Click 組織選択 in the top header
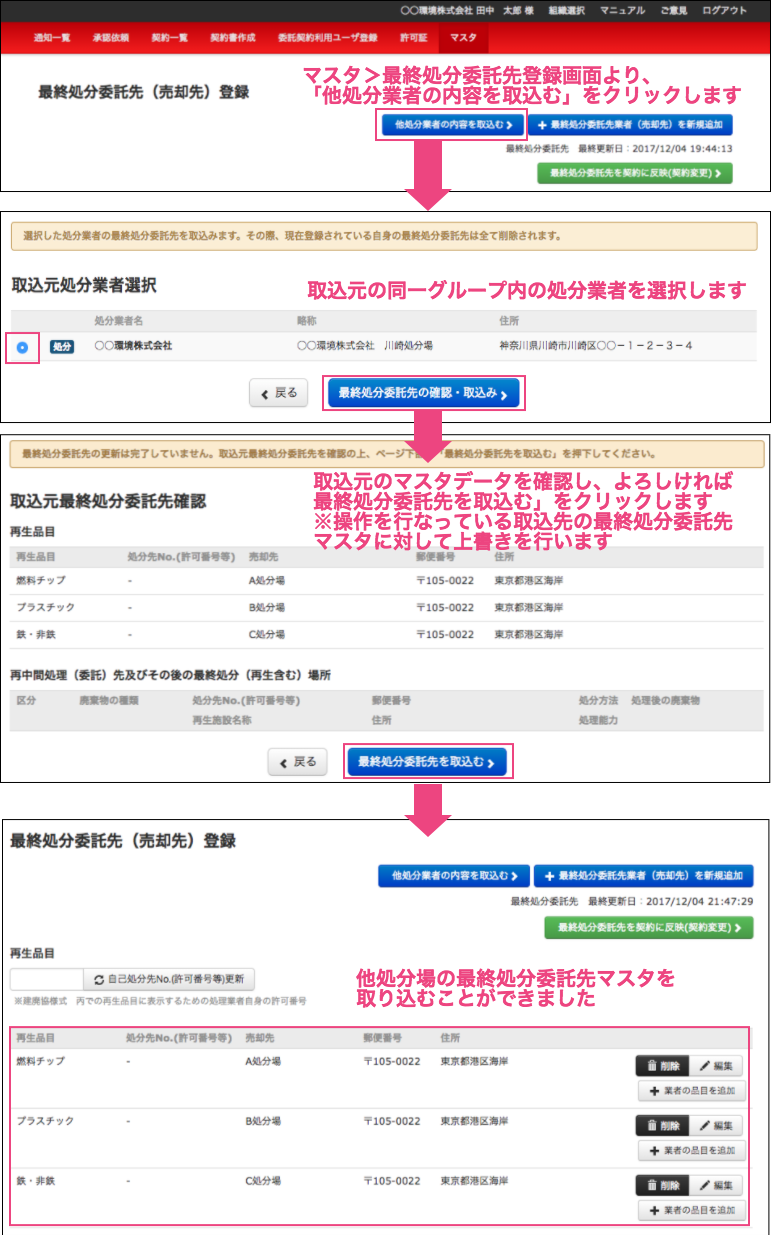Image resolution: width=771 pixels, height=1235 pixels. coord(566,10)
